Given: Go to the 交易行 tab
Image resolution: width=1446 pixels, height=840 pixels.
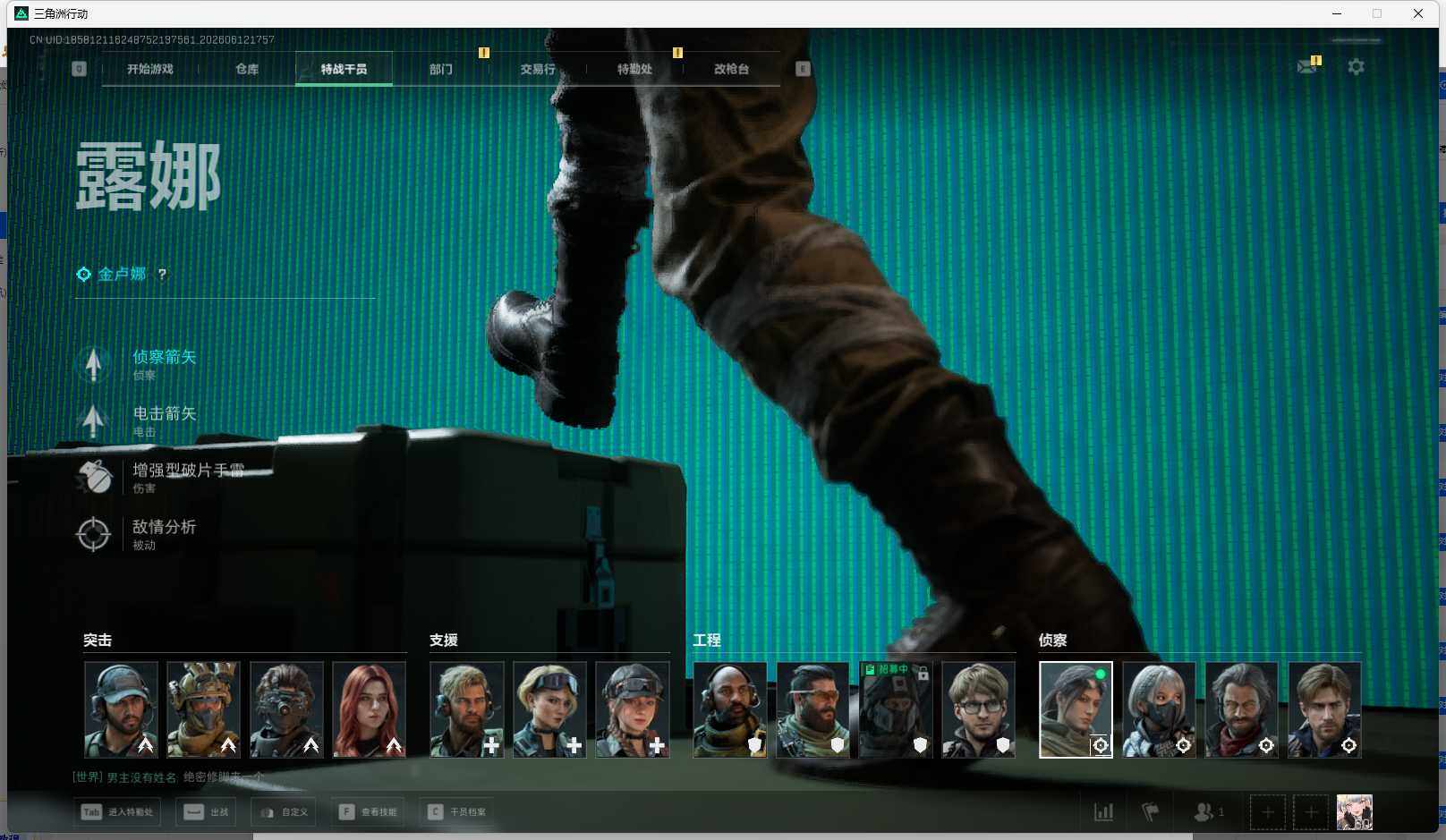Looking at the screenshot, I should coord(538,69).
